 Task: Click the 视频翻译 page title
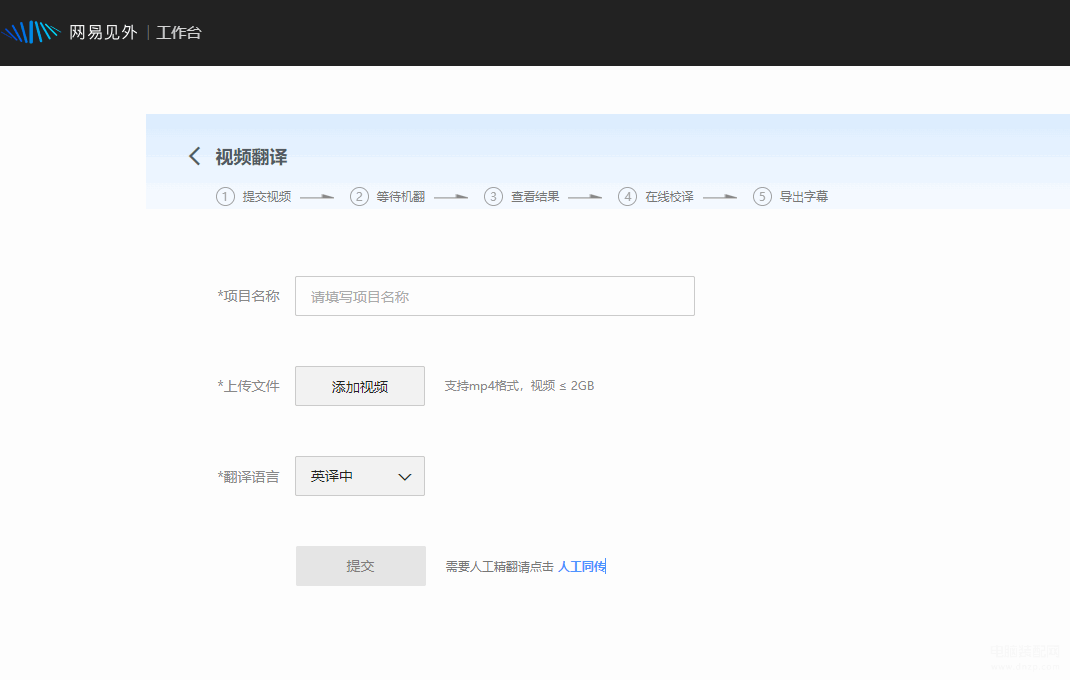tap(251, 157)
